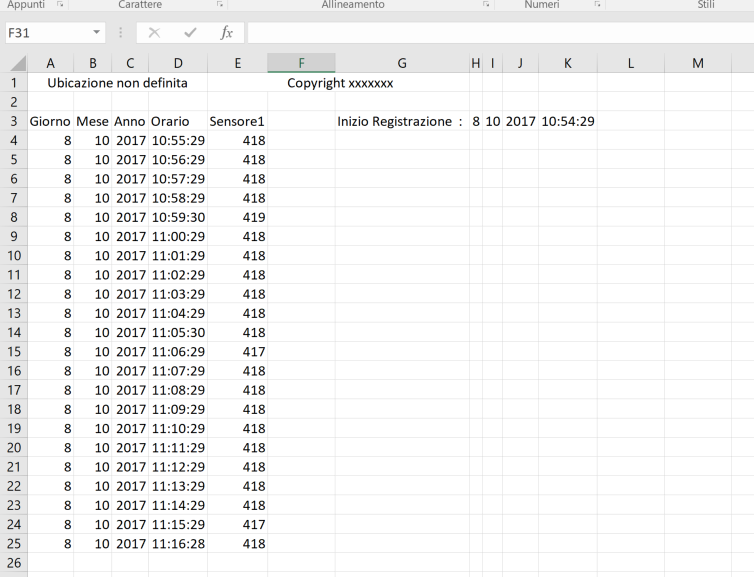Click cell 'Inizio Registrazione :'
The image size is (754, 577).
pos(402,121)
